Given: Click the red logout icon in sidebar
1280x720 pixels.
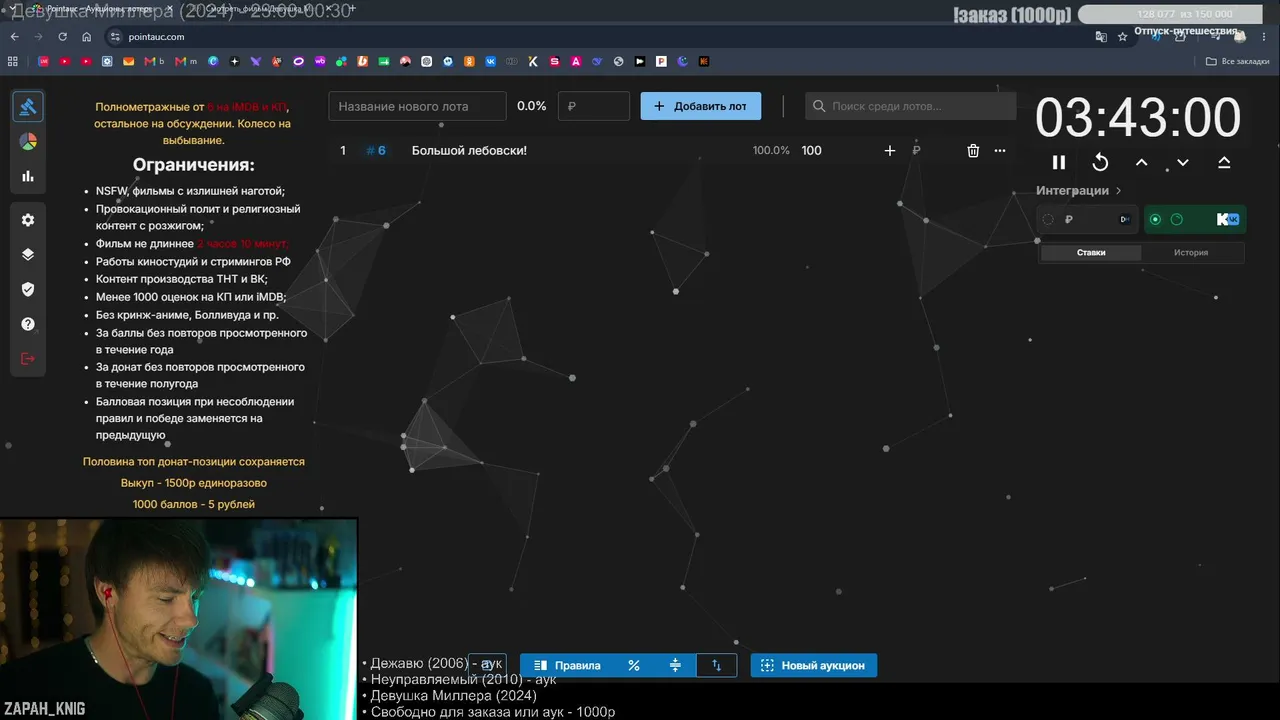Looking at the screenshot, I should point(28,359).
